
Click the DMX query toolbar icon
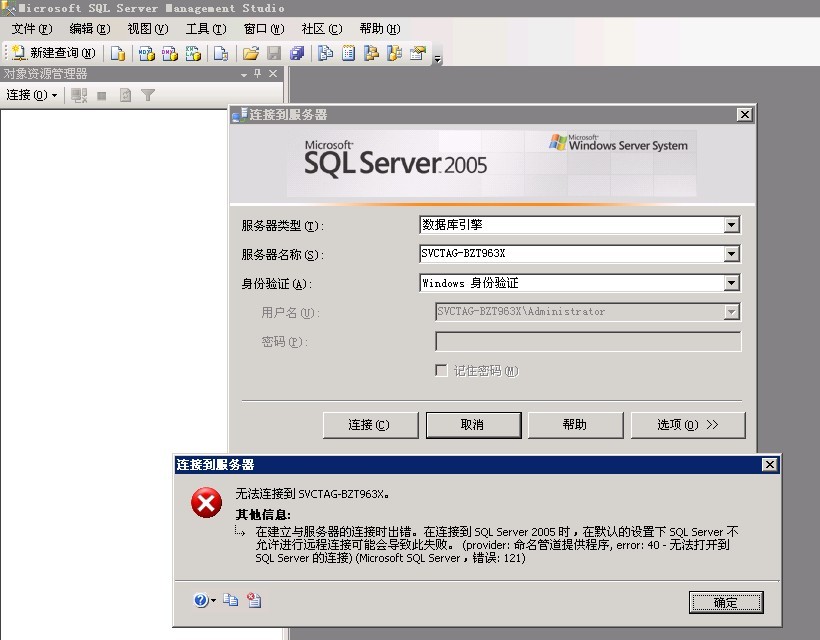[x=170, y=53]
